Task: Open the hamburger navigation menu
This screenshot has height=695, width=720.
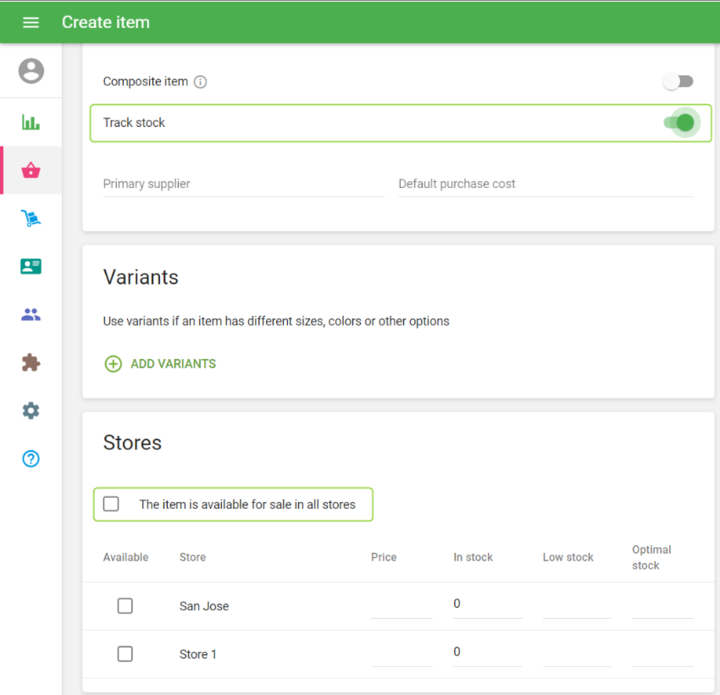Action: pyautogui.click(x=30, y=22)
